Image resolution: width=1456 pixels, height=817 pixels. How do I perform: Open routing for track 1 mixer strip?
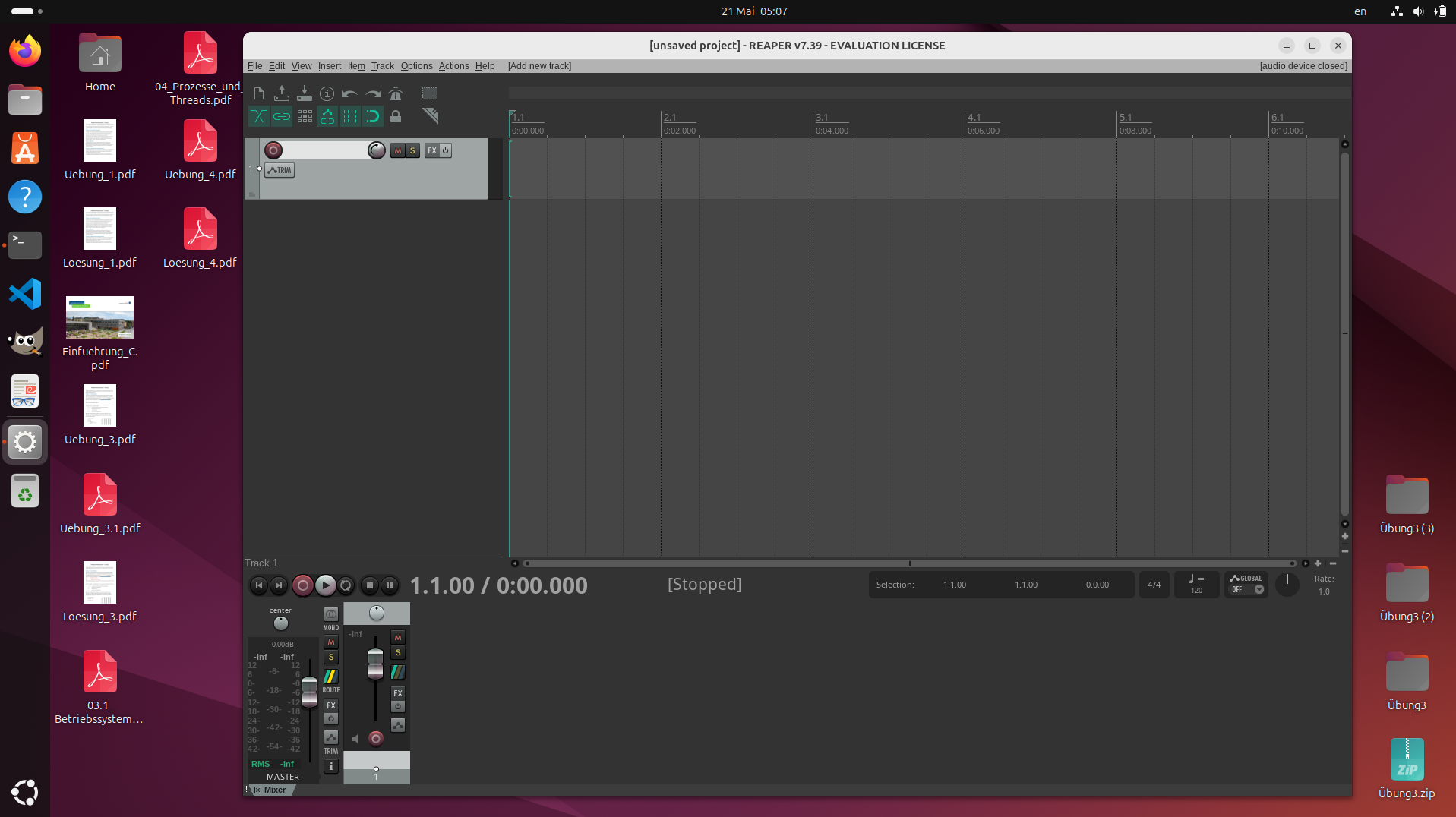coord(398,672)
